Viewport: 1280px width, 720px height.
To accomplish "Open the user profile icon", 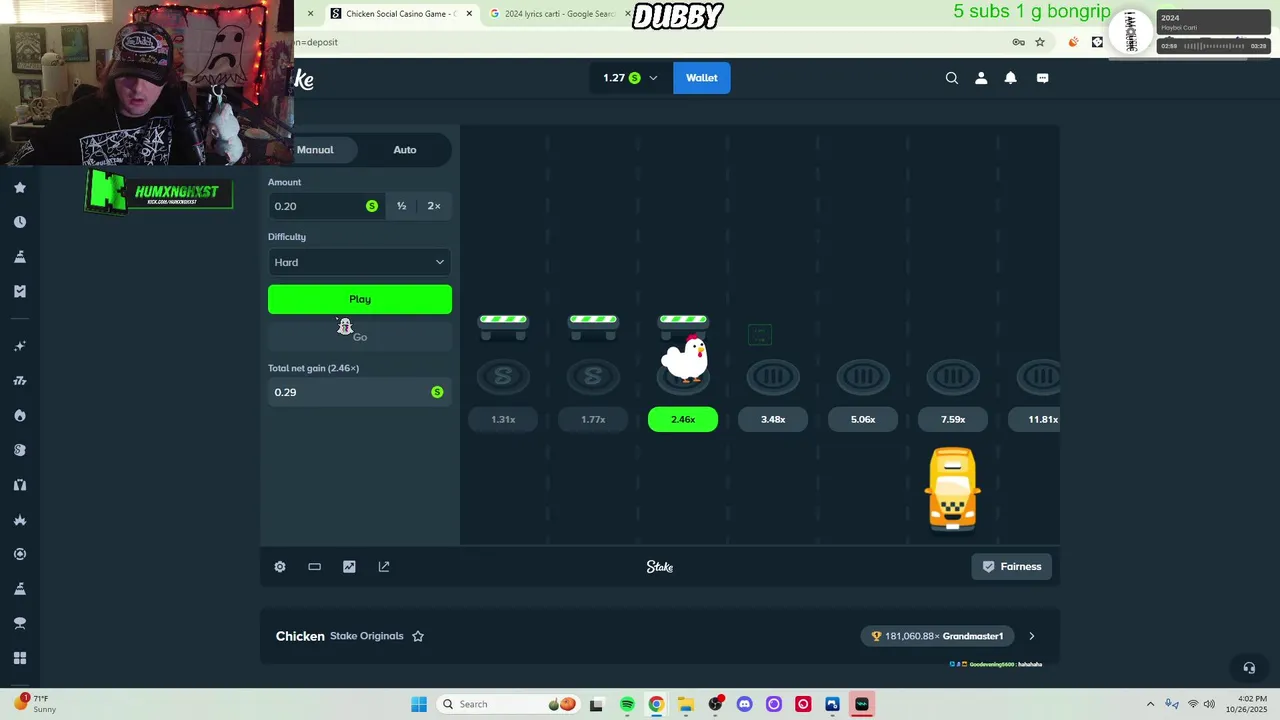I will (981, 78).
